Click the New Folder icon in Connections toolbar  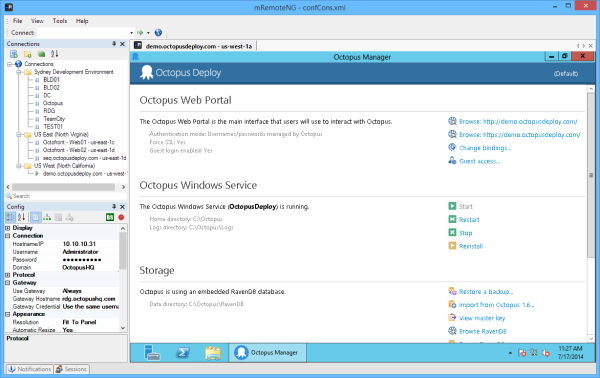tap(28, 54)
